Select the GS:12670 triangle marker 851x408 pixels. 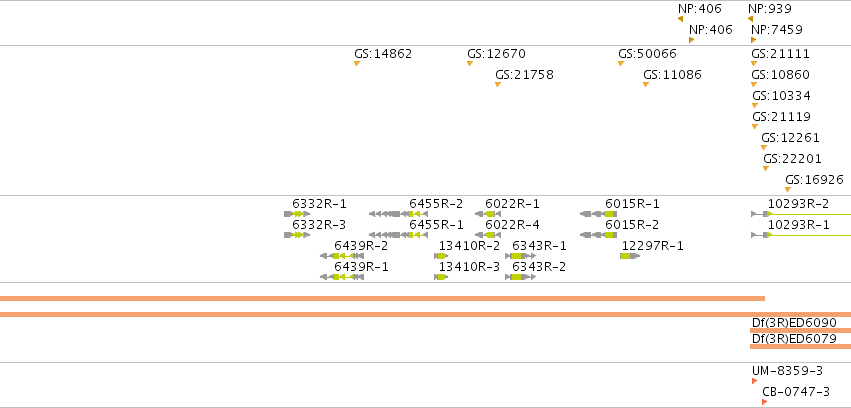[x=469, y=63]
